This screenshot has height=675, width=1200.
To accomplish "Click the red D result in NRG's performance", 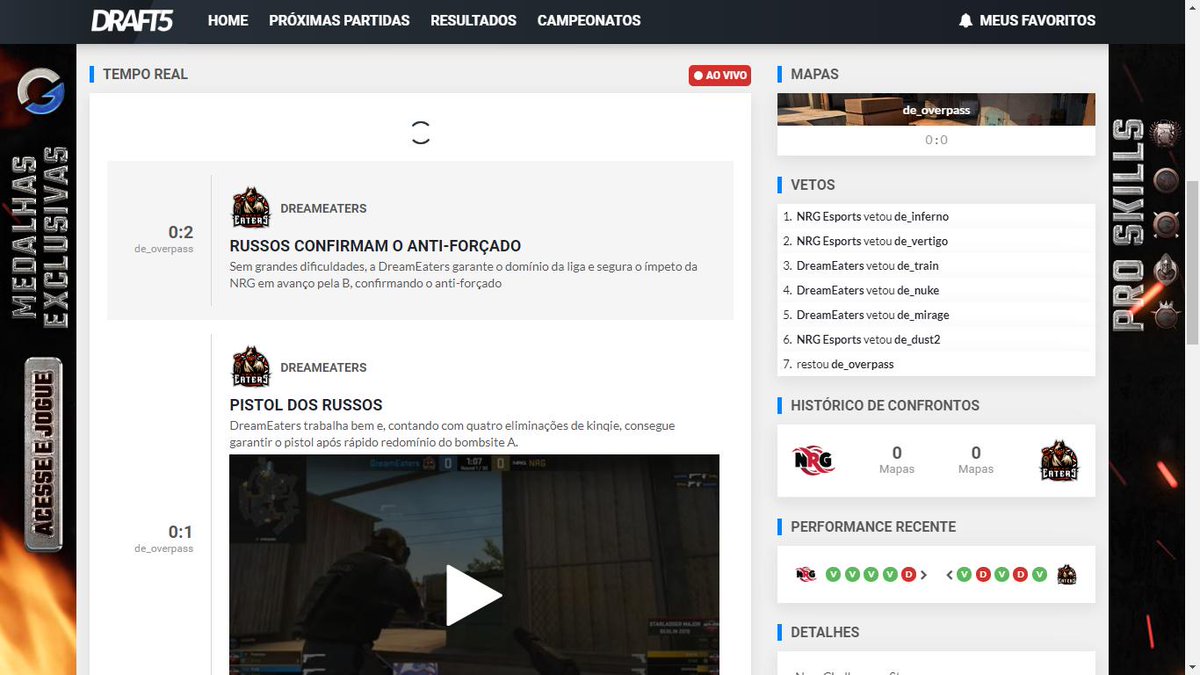I will pyautogui.click(x=909, y=574).
